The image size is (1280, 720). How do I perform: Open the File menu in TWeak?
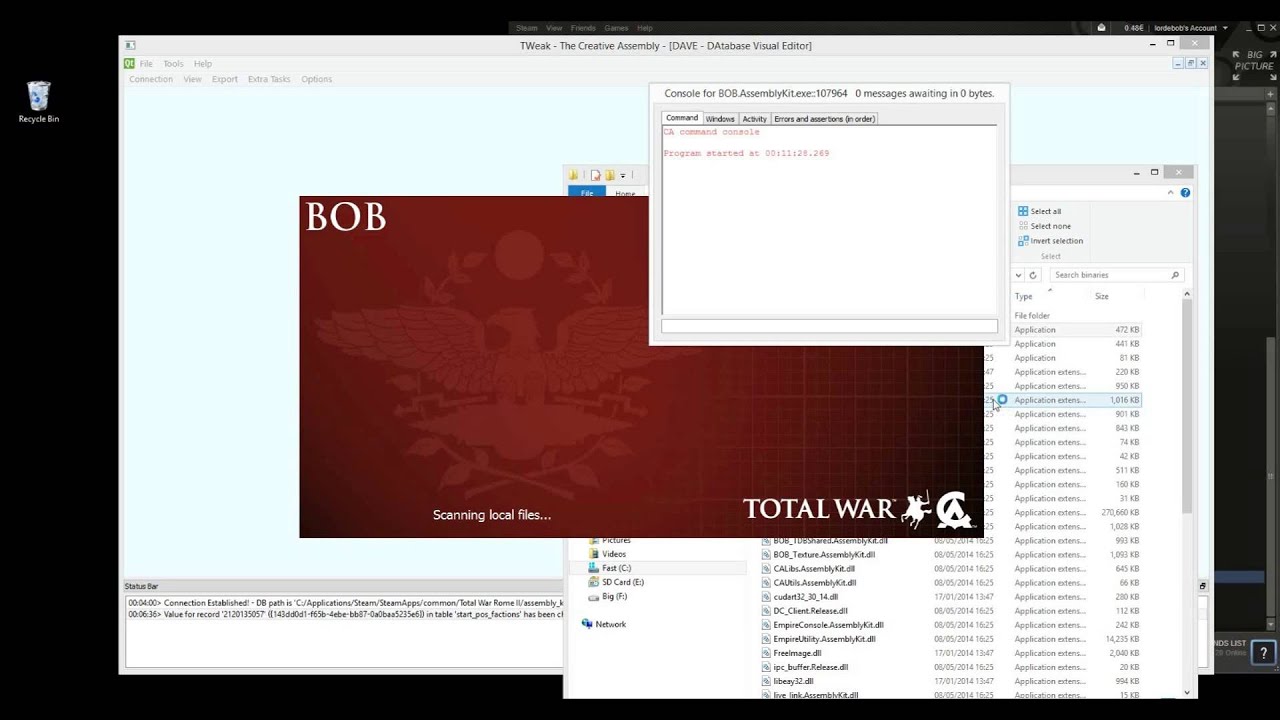pos(146,64)
